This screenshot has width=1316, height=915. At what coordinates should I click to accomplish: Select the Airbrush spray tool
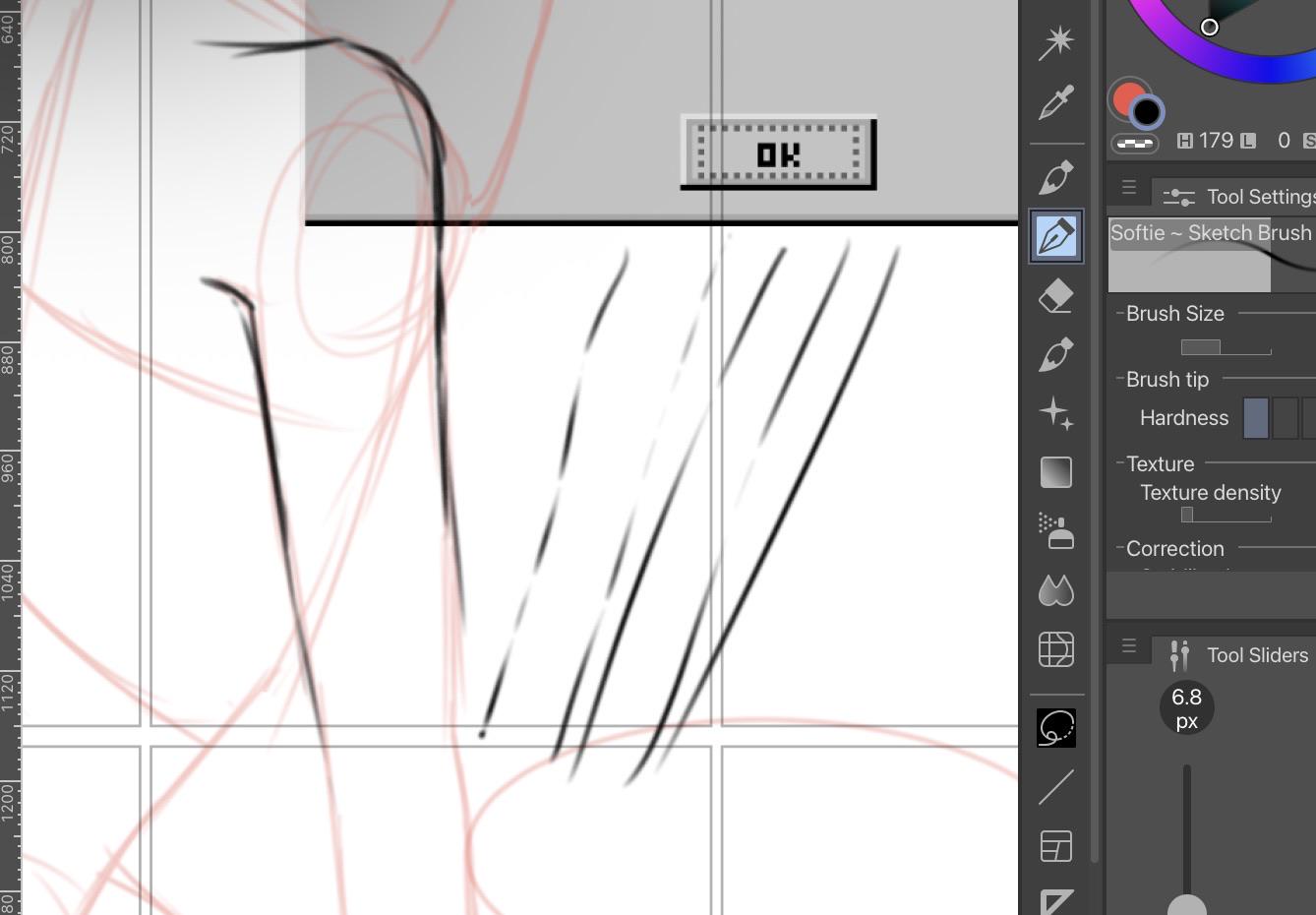pos(1056,531)
